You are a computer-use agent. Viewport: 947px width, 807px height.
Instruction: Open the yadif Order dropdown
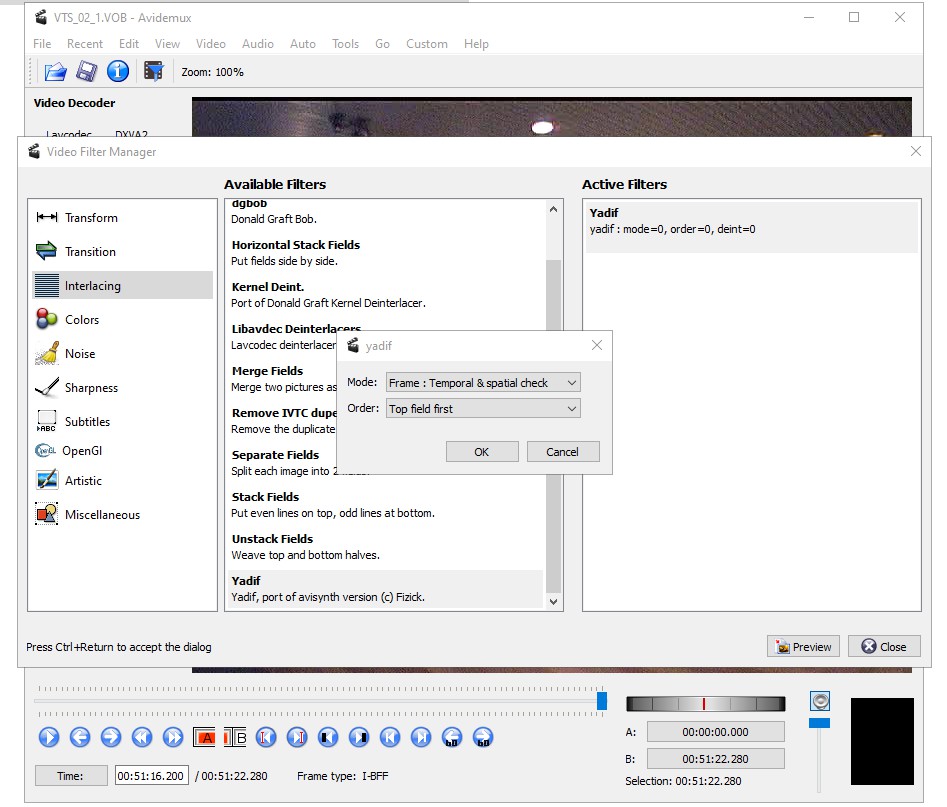pyautogui.click(x=483, y=408)
